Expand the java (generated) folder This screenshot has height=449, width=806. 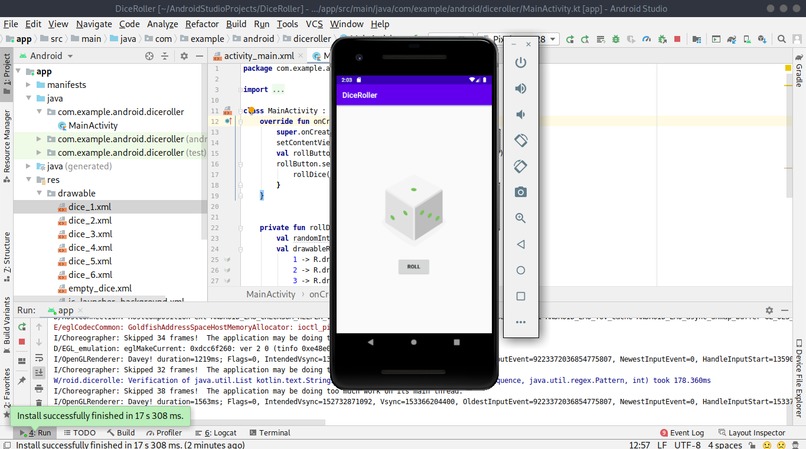tap(29, 166)
